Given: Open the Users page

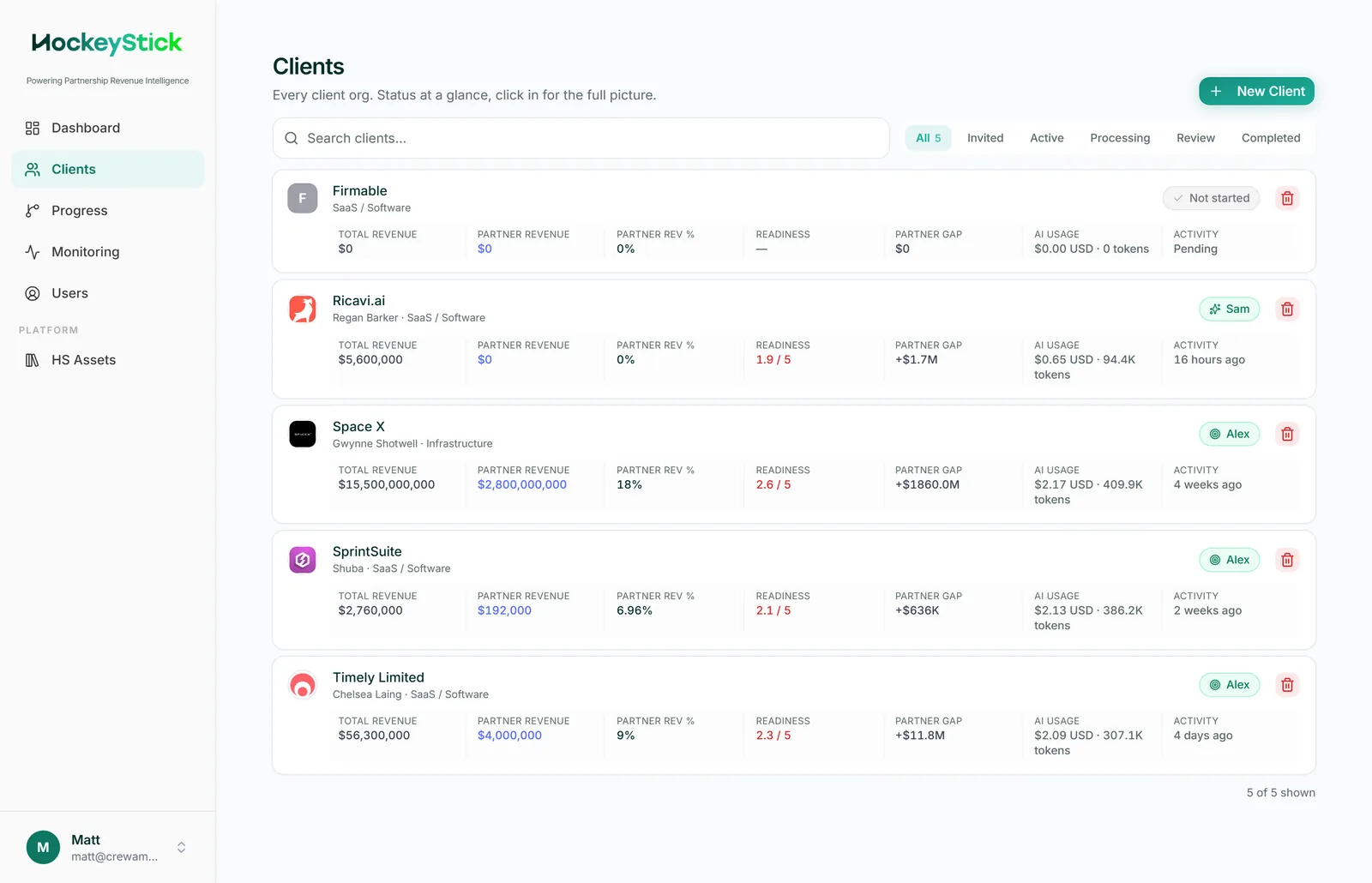Looking at the screenshot, I should click(107, 293).
